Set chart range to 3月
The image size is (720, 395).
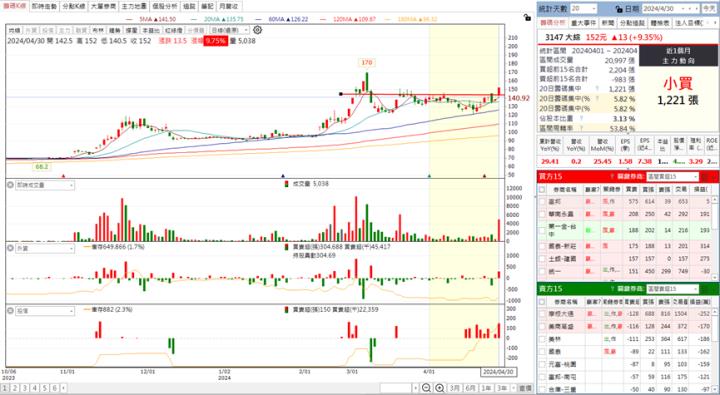coord(455,388)
